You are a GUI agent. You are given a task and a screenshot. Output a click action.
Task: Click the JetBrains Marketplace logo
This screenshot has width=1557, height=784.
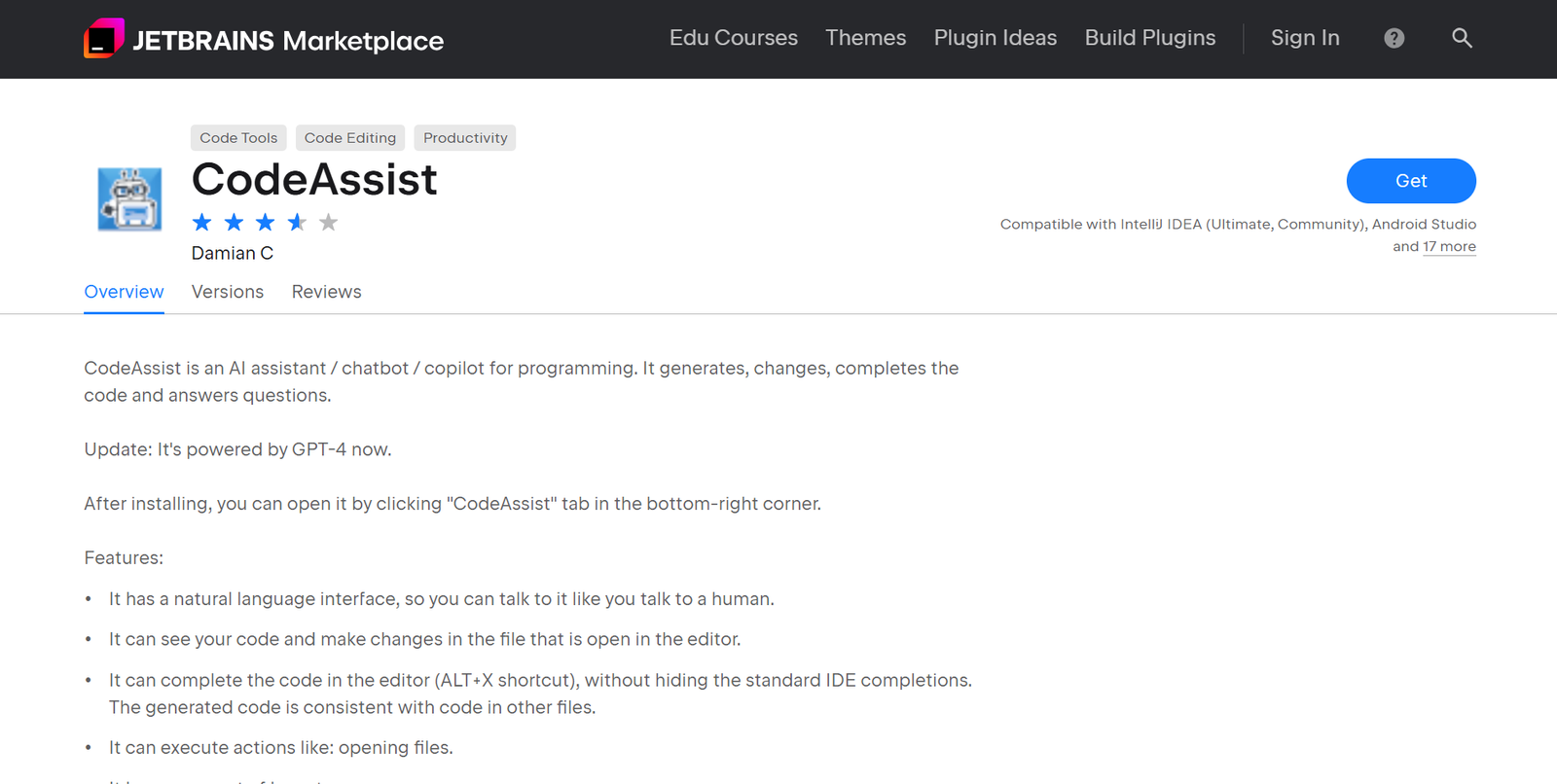pos(264,40)
